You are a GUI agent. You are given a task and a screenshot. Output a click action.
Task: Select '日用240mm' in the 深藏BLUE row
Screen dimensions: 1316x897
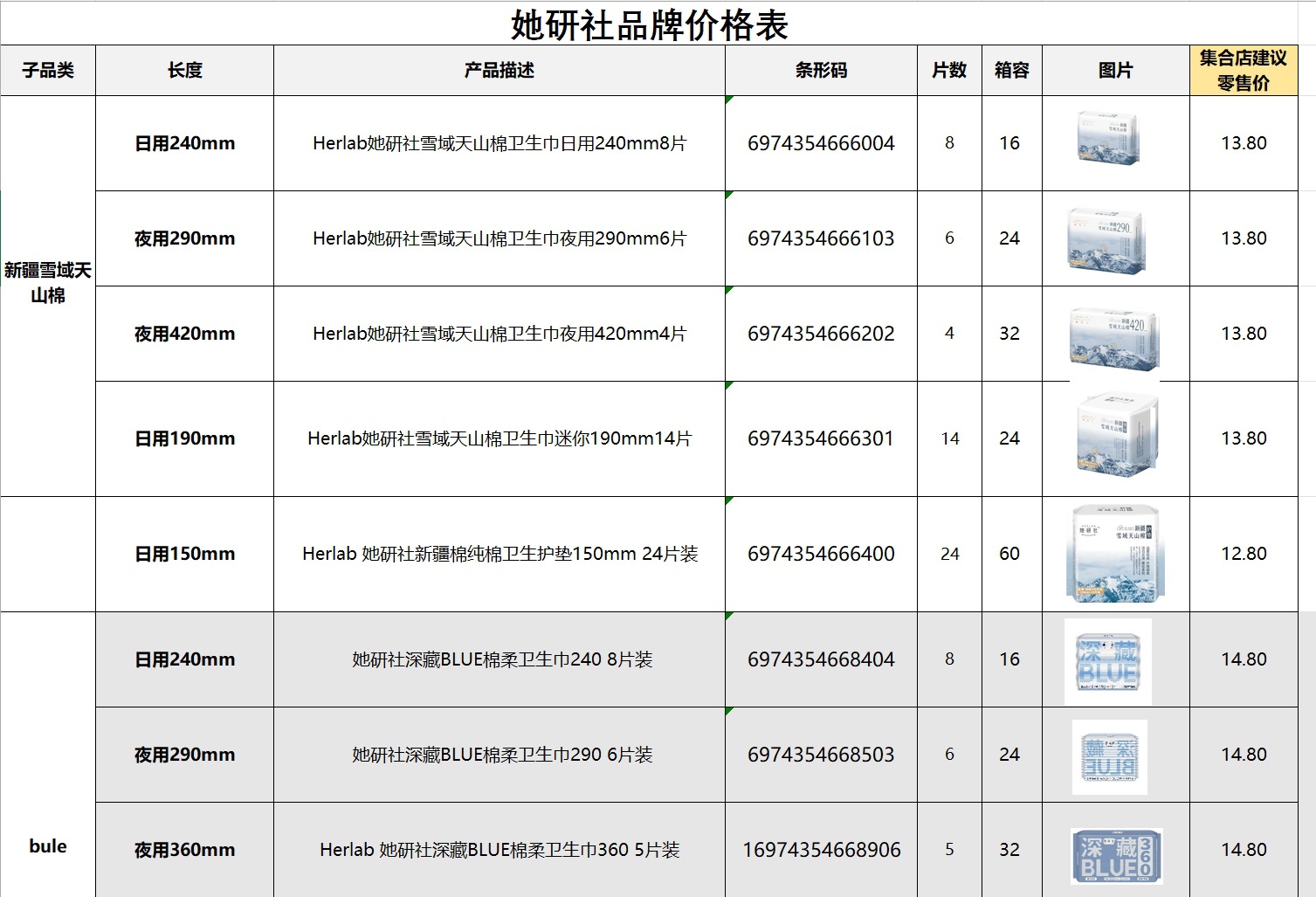coord(184,659)
